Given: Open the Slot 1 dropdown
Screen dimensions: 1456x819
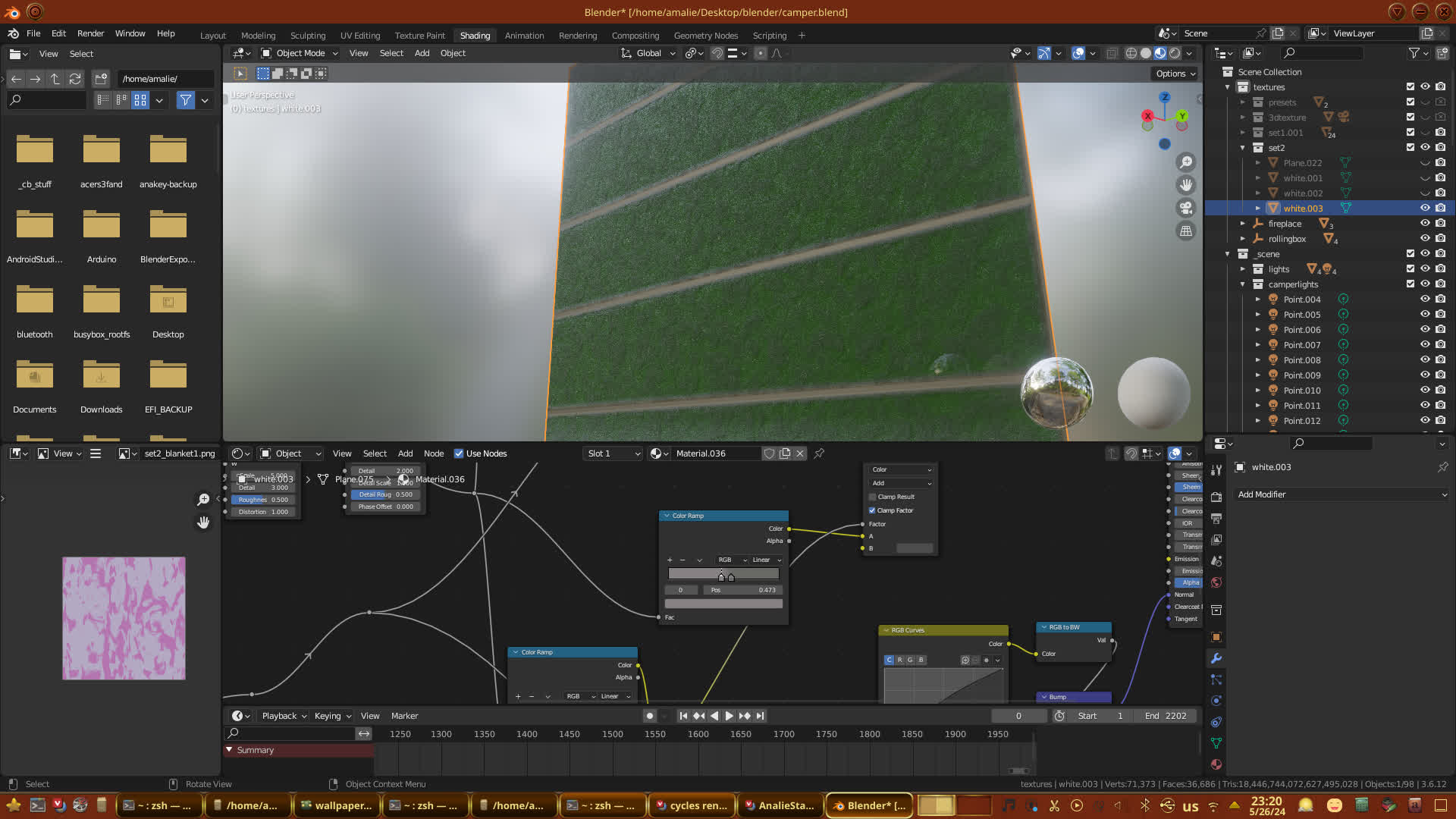Looking at the screenshot, I should [x=613, y=453].
